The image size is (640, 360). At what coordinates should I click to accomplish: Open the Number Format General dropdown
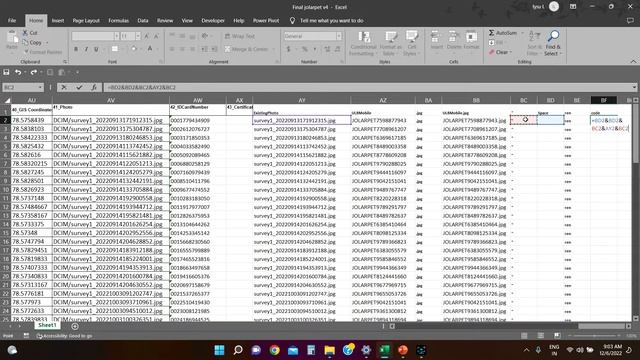[x=339, y=36]
